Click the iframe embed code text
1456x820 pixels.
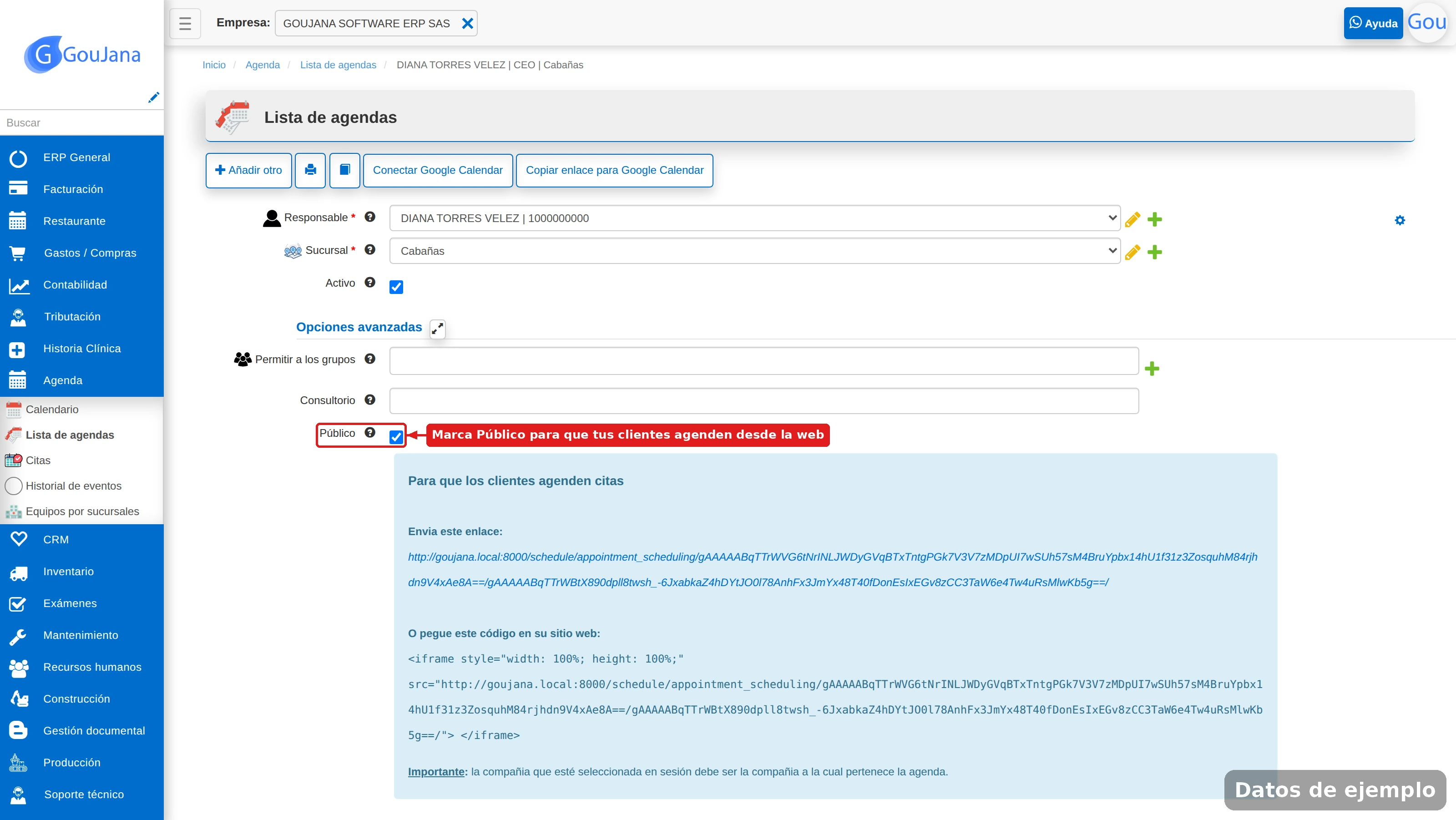835,697
